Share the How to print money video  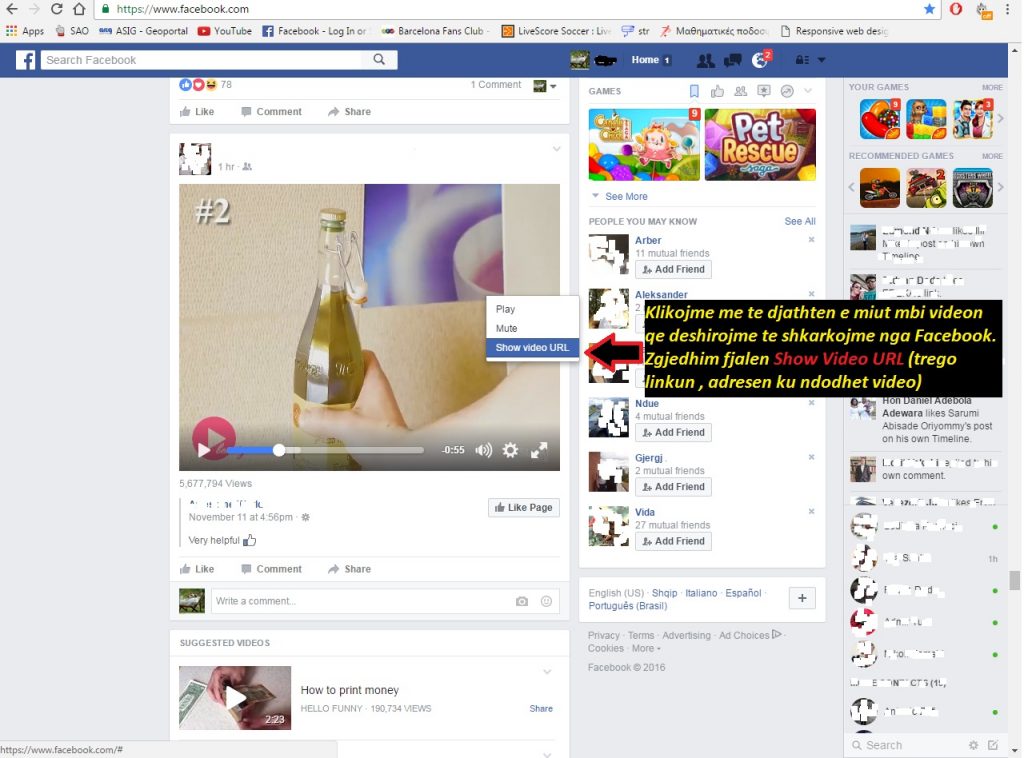[541, 708]
